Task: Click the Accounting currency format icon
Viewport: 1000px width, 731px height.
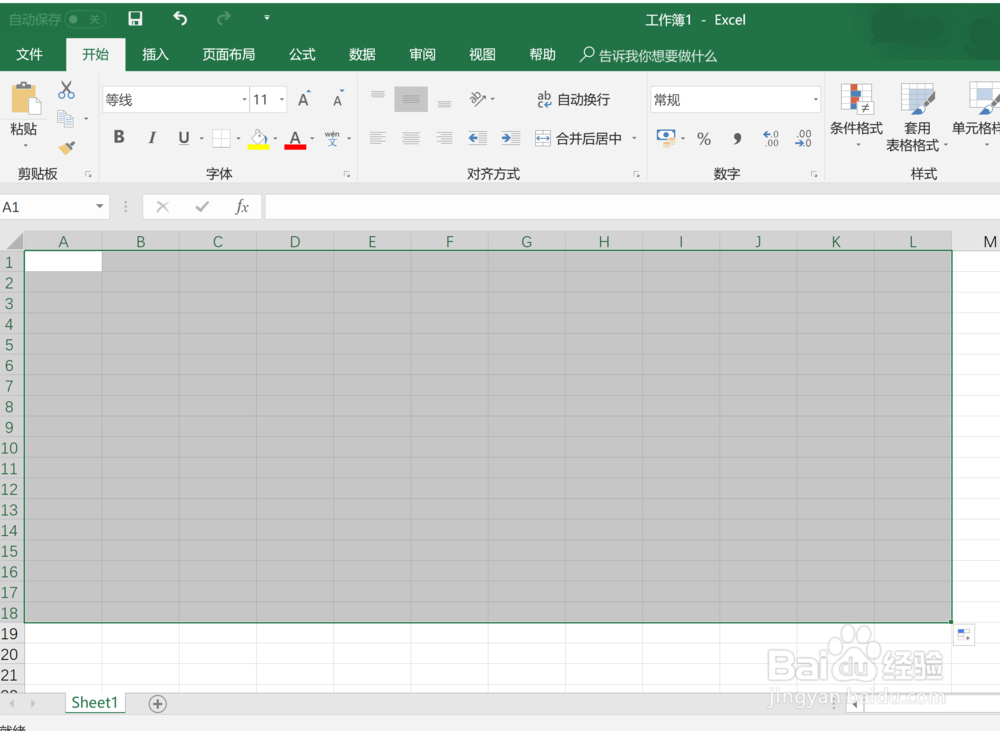Action: pyautogui.click(x=666, y=138)
